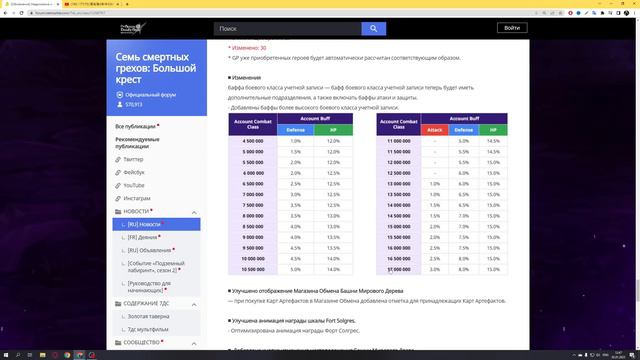Open File Explorer from the taskbar
Viewport: 640px width, 360px height.
pos(42,356)
